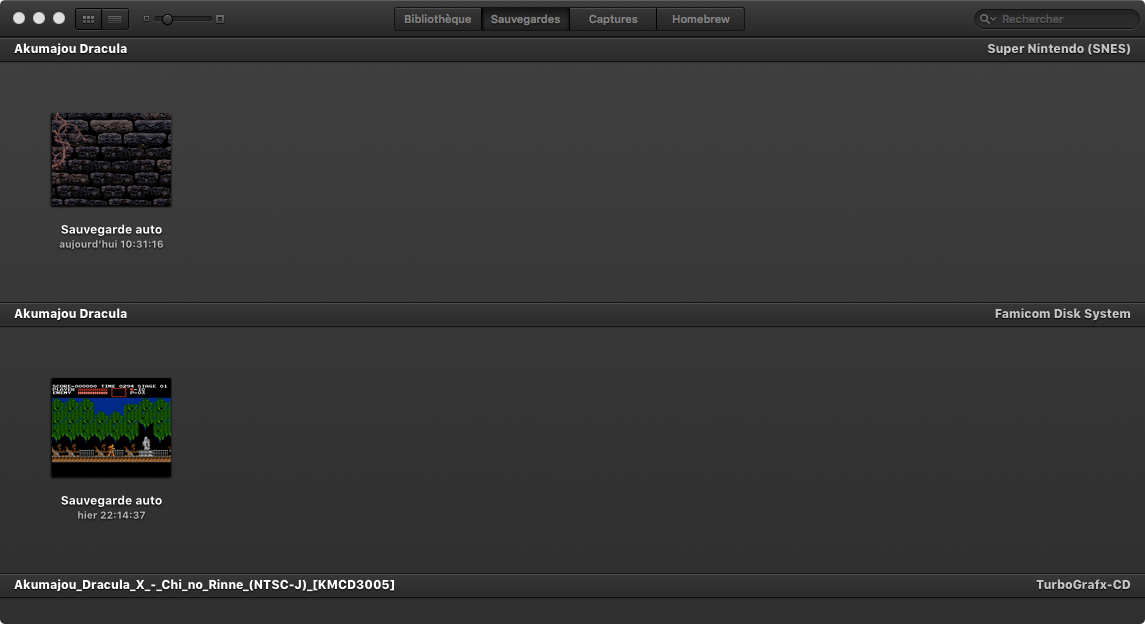Viewport: 1145px width, 624px height.
Task: Select the Sauvegardes tab
Action: pyautogui.click(x=525, y=19)
